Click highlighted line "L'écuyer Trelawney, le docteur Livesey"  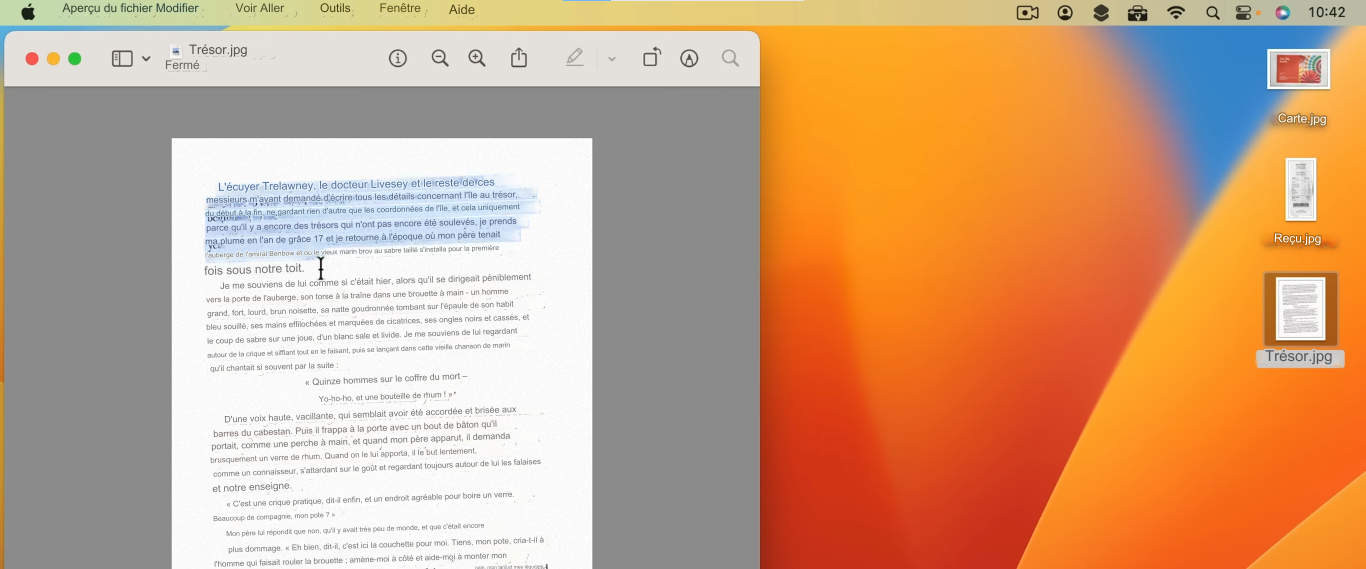click(356, 185)
